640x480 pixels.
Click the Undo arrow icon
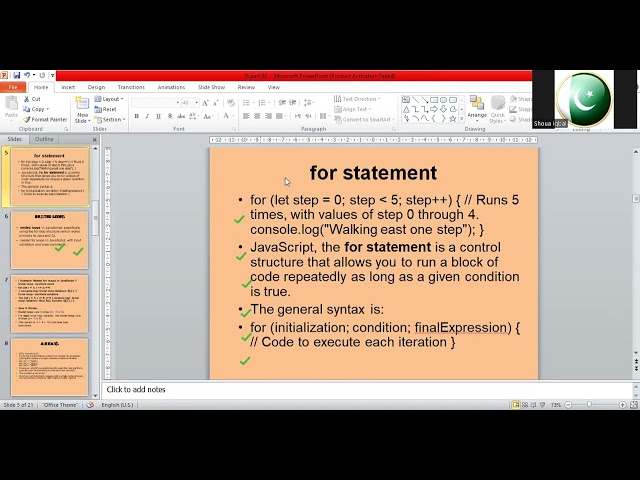(x=27, y=75)
